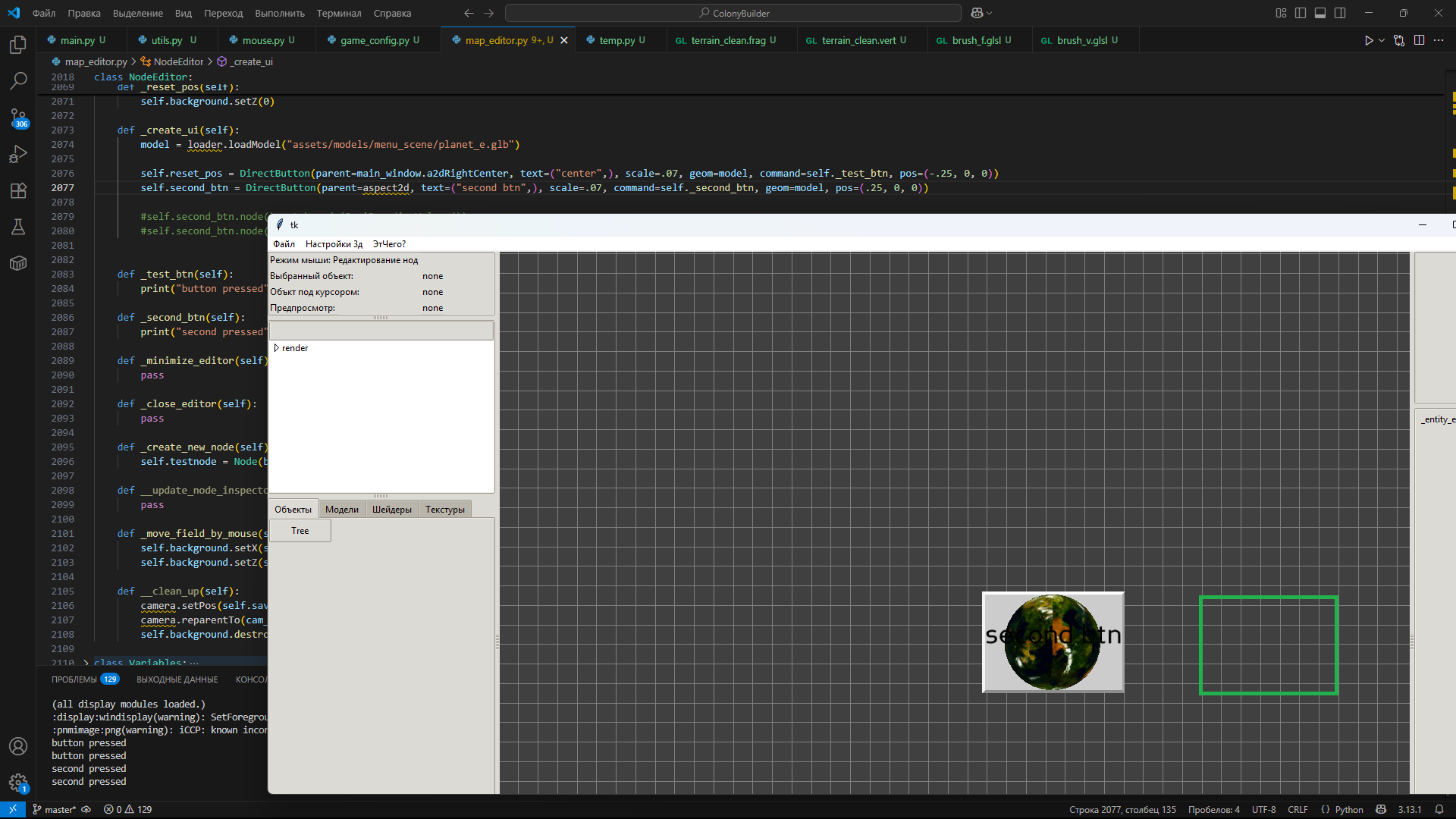
Task: Expand the collapsed class Variables fold
Action: (x=86, y=662)
